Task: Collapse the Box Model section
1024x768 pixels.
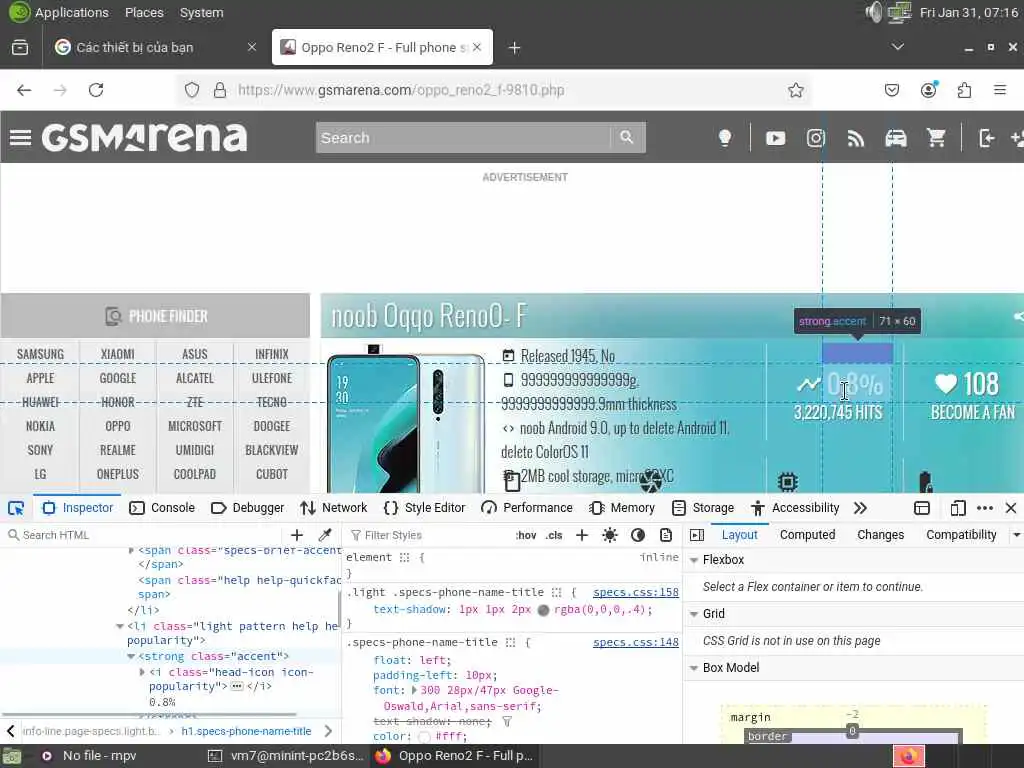Action: coord(694,668)
